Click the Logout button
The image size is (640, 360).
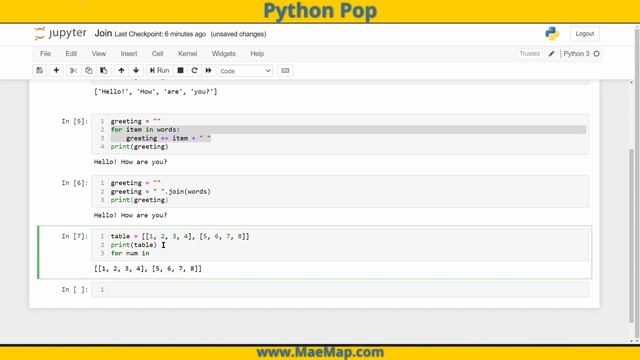(x=584, y=34)
